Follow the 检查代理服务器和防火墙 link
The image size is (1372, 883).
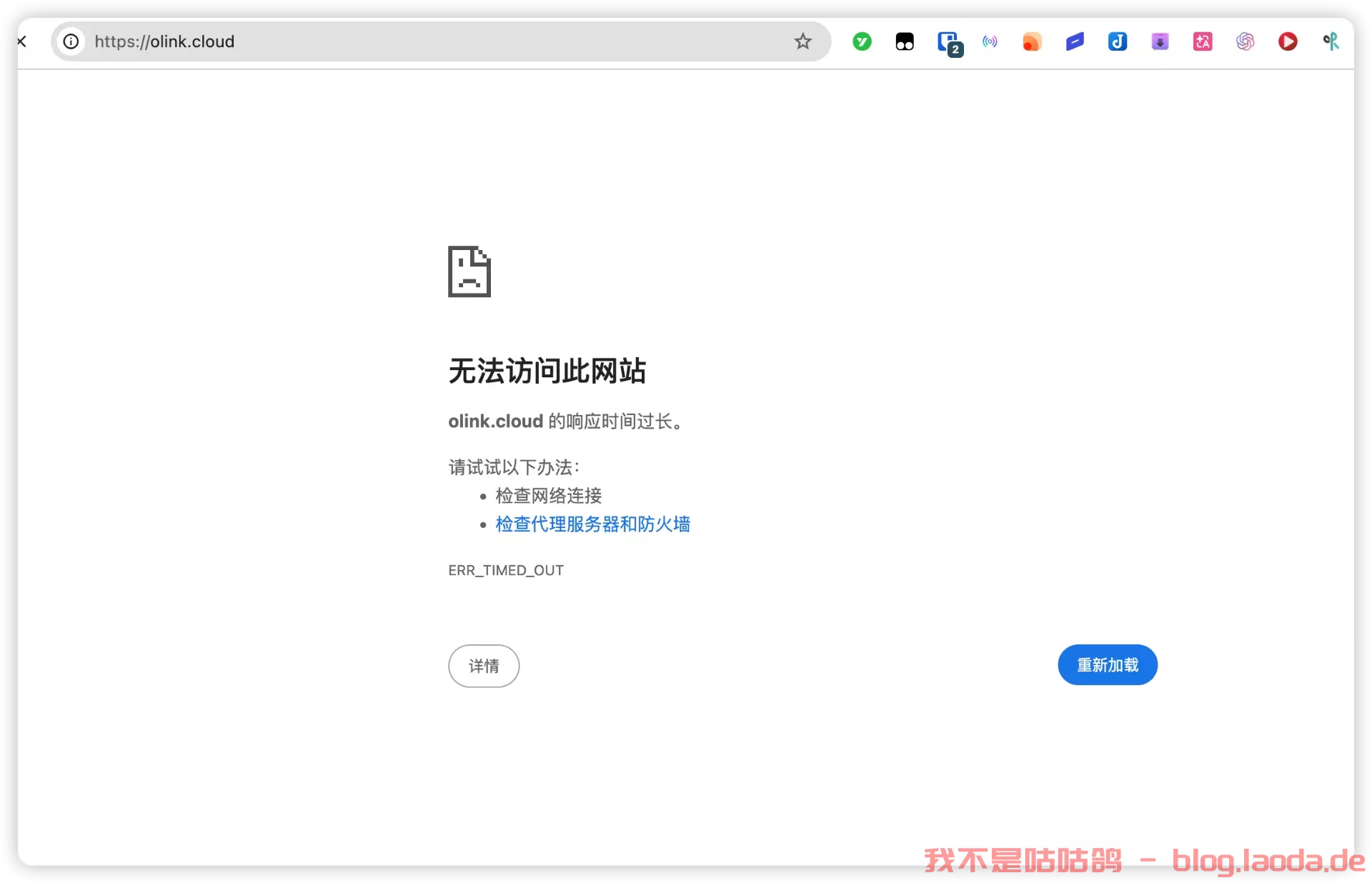pos(592,524)
